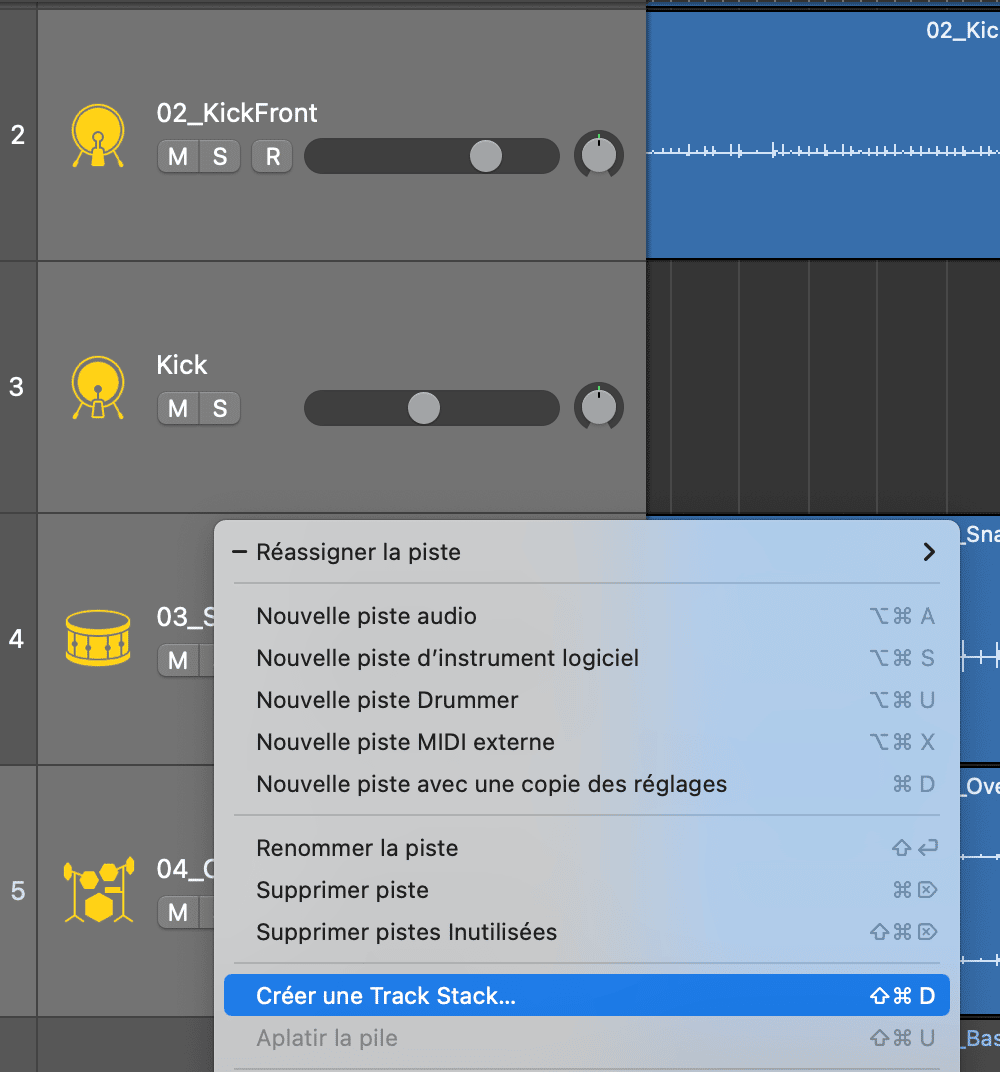Screen dimensions: 1000x1072
Task: Solo the 02_KickFront track
Action: click(220, 157)
